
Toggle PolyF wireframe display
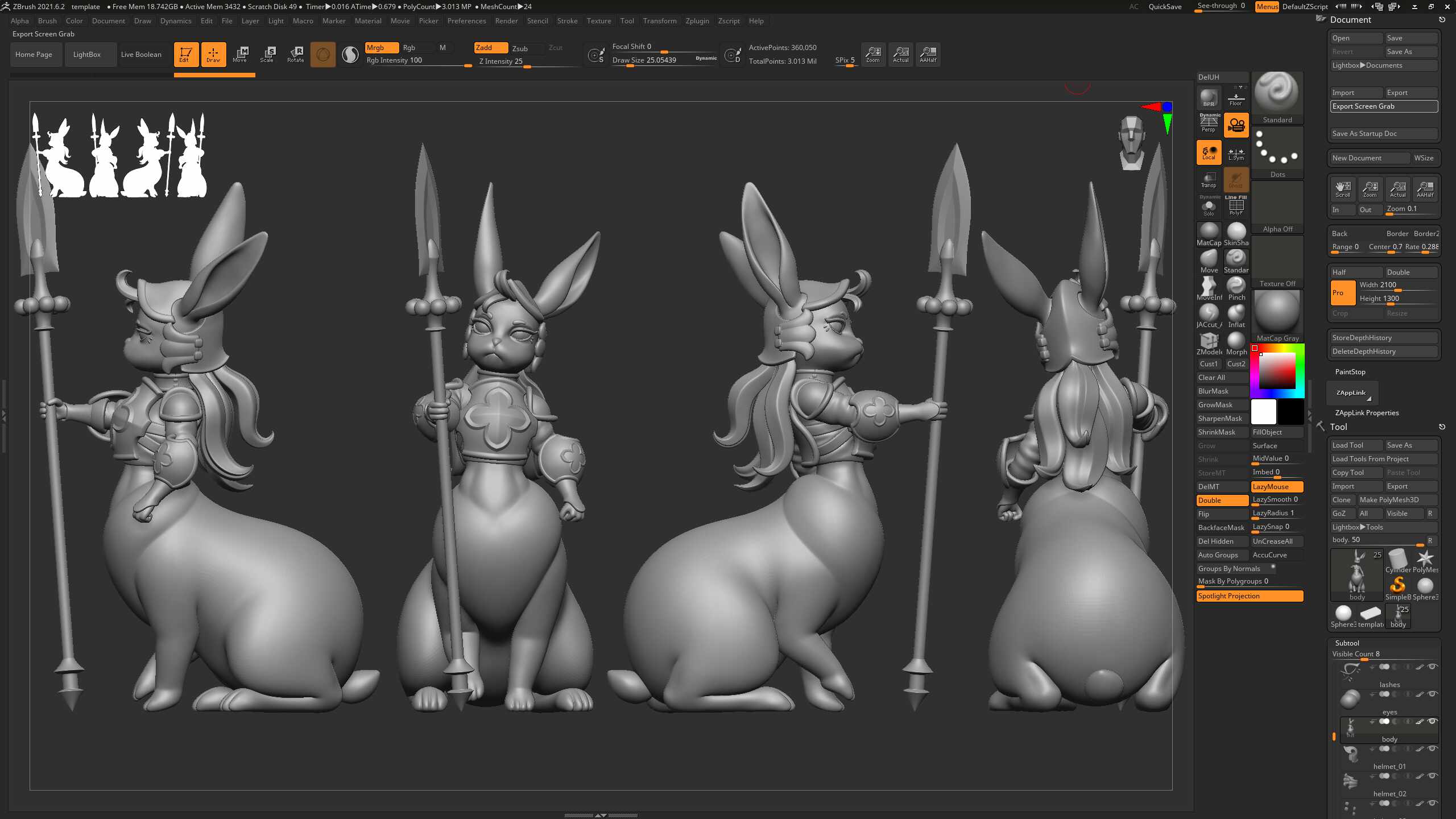click(x=1236, y=206)
